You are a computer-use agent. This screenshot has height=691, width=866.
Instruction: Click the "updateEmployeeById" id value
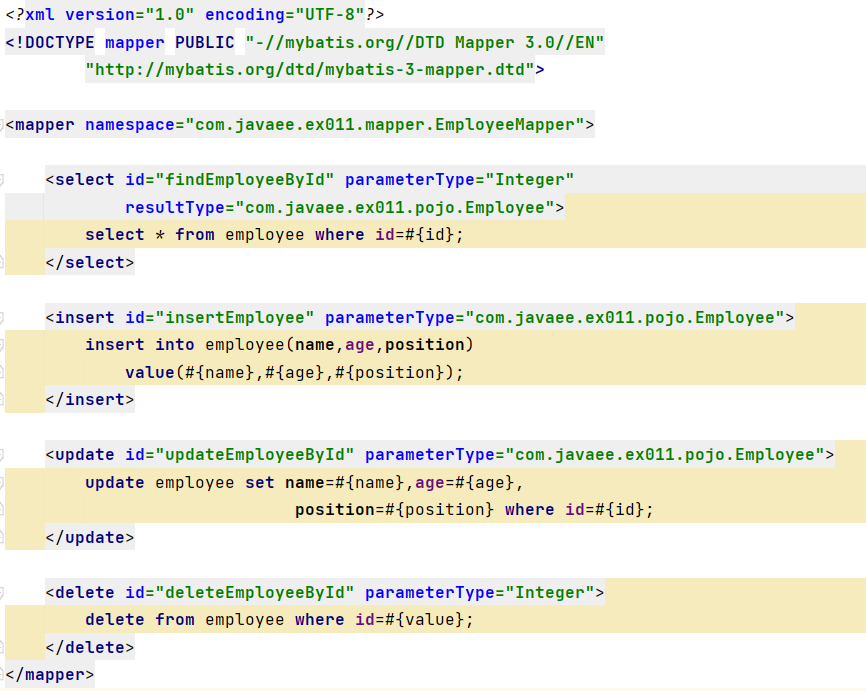coord(255,455)
